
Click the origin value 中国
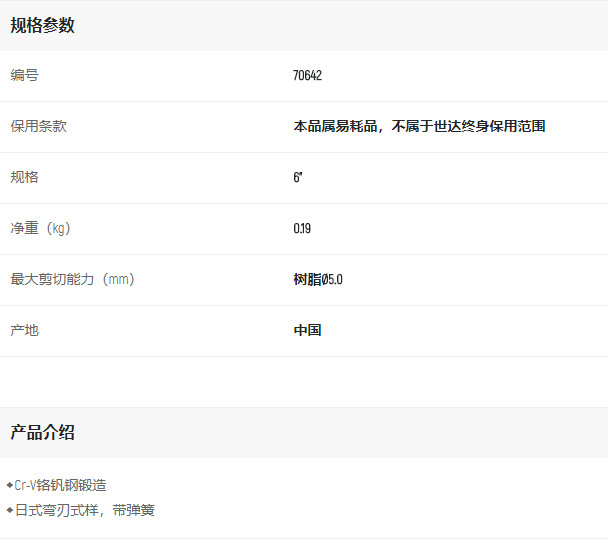click(307, 330)
